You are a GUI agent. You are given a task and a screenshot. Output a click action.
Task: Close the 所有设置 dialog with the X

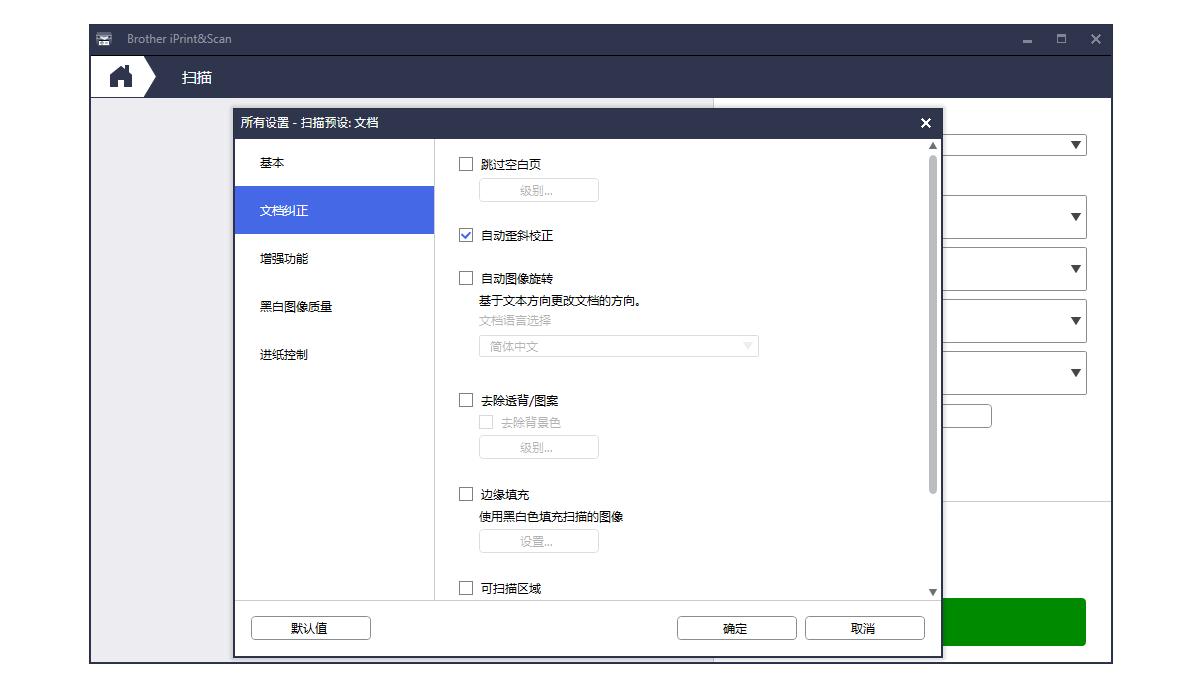925,123
